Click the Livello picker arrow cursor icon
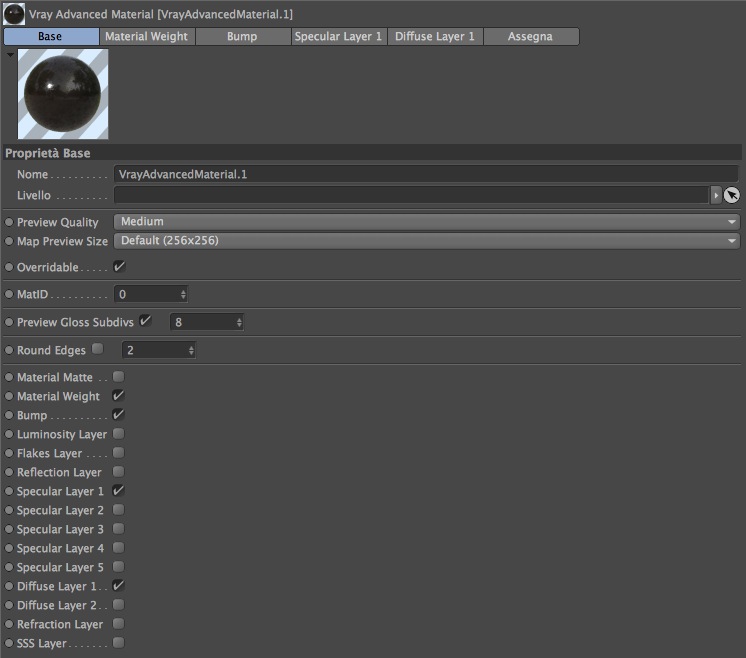 [732, 195]
